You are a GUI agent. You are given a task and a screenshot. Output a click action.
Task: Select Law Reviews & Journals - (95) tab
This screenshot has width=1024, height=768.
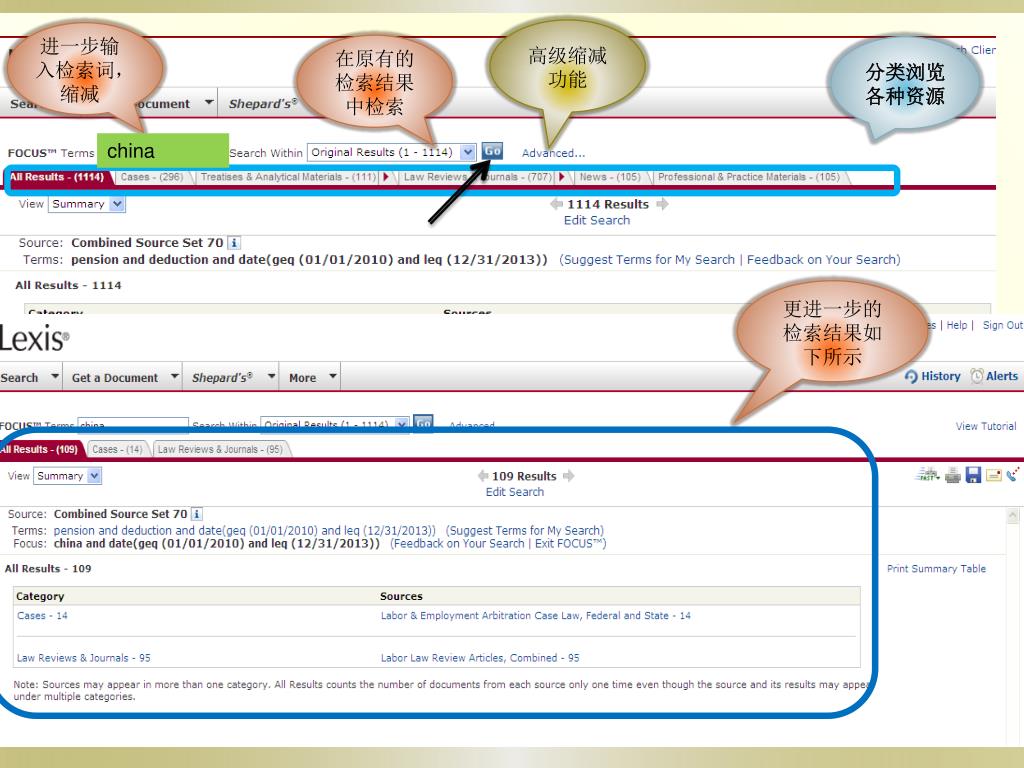tap(221, 449)
